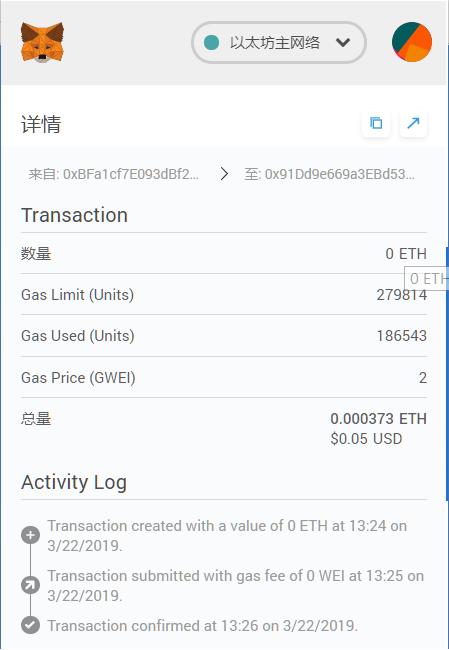Viewport: 449px width, 650px height.
Task: Click the arrow icon for transaction submitted
Action: coord(31,585)
